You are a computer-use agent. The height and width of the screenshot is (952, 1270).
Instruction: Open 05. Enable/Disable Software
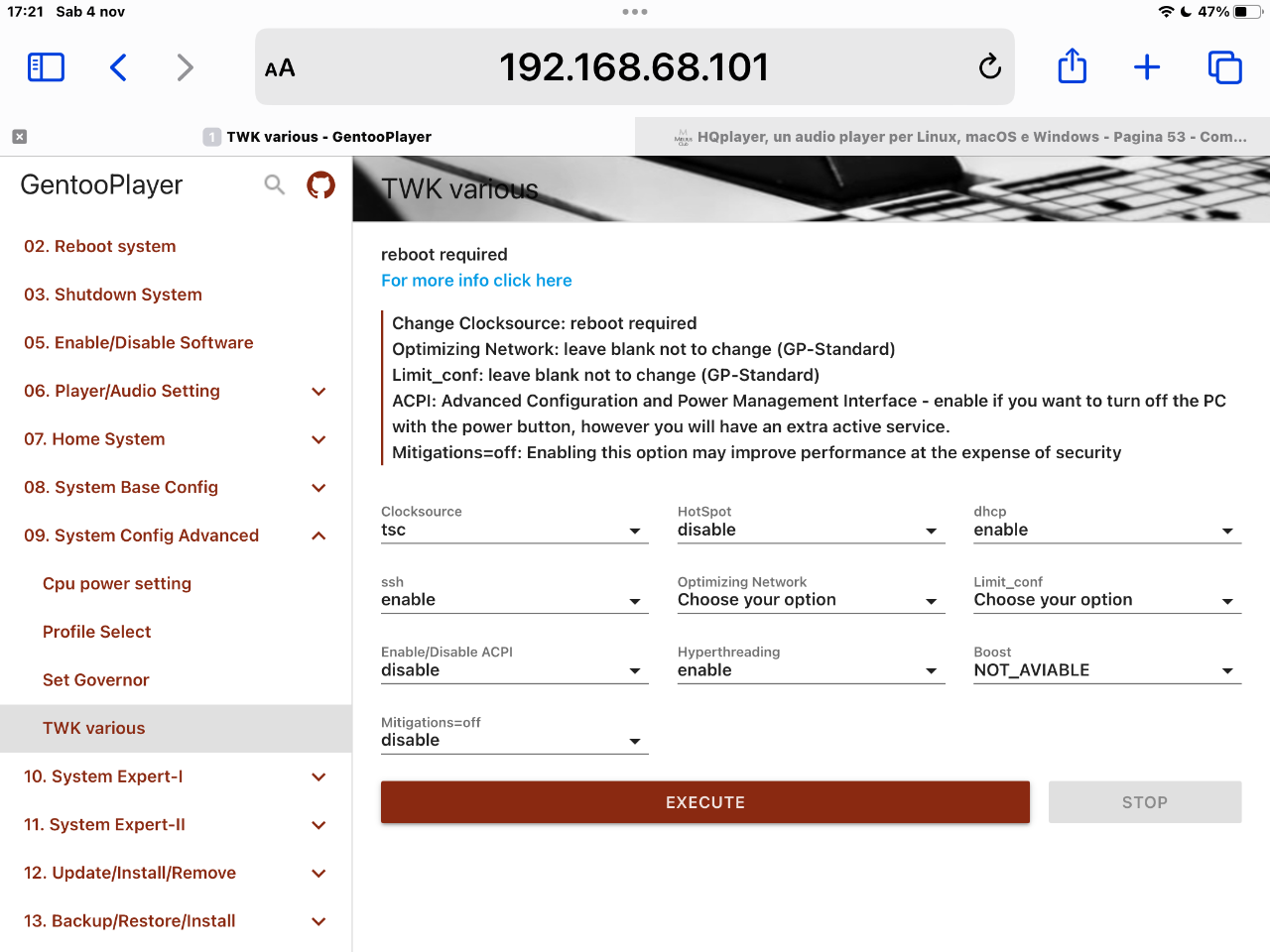[x=139, y=343]
